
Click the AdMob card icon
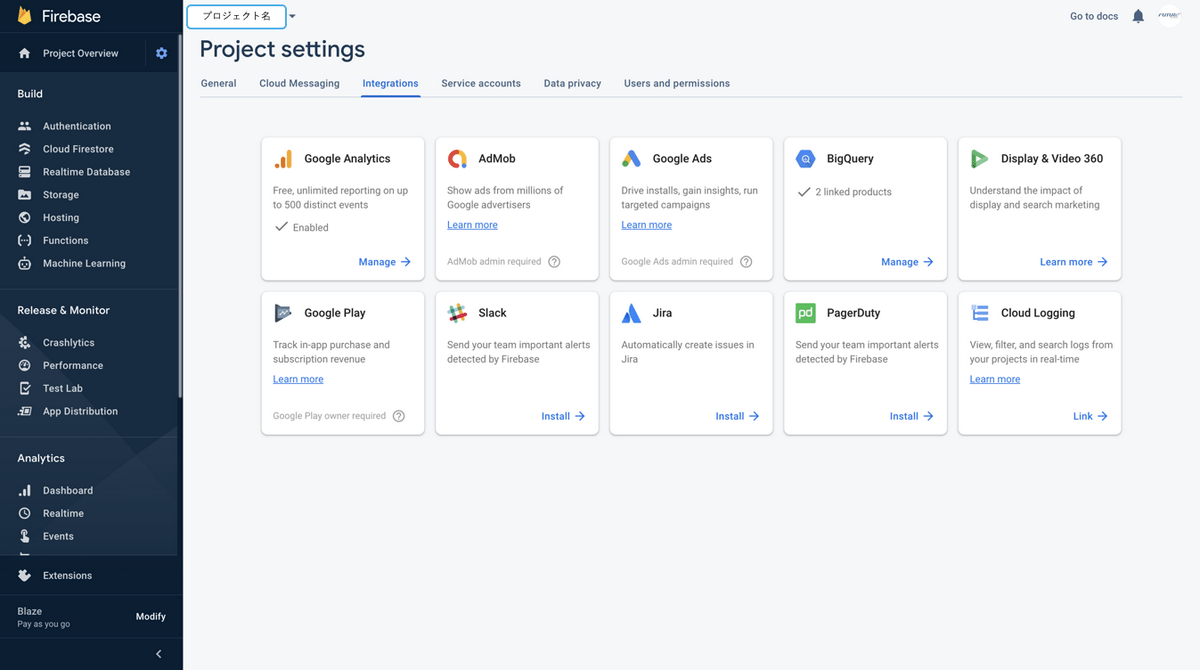tap(457, 159)
